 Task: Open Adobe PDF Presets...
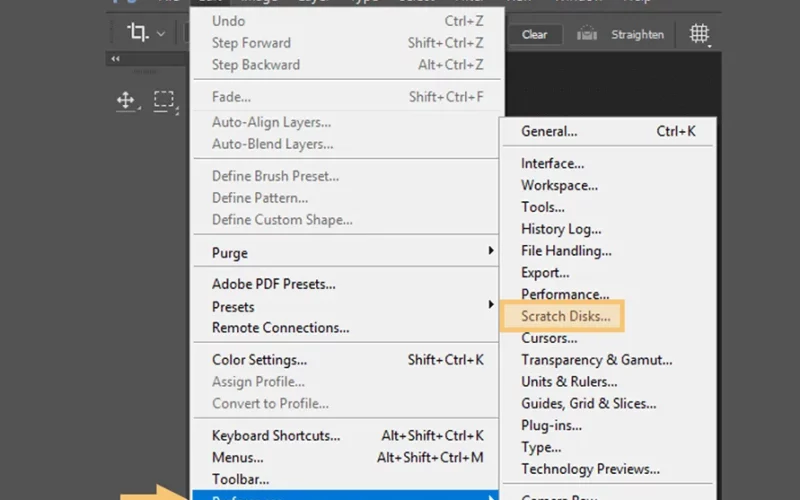(x=346, y=284)
